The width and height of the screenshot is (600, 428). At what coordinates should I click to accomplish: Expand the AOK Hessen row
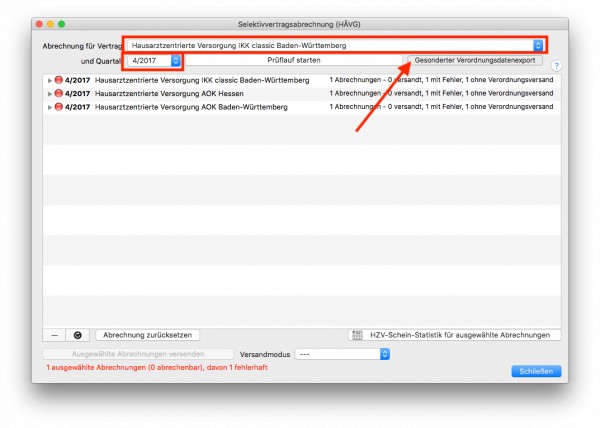pos(49,94)
